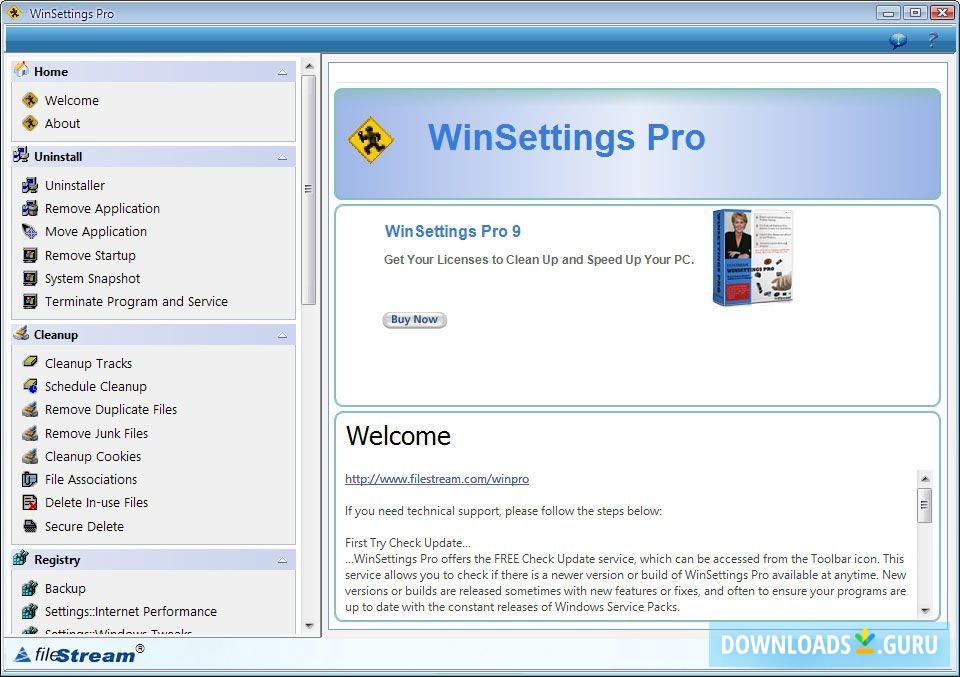Click the Welcome text scrollbar up arrow
The height and width of the screenshot is (677, 960).
[x=925, y=479]
